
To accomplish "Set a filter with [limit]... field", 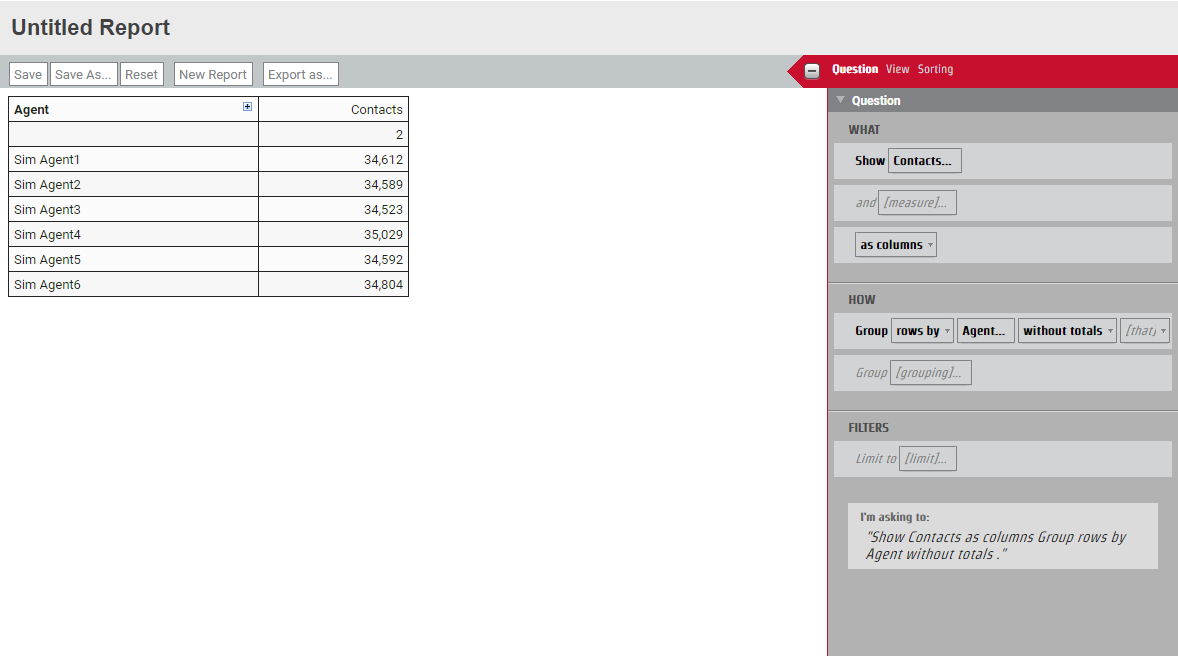I will [x=927, y=459].
